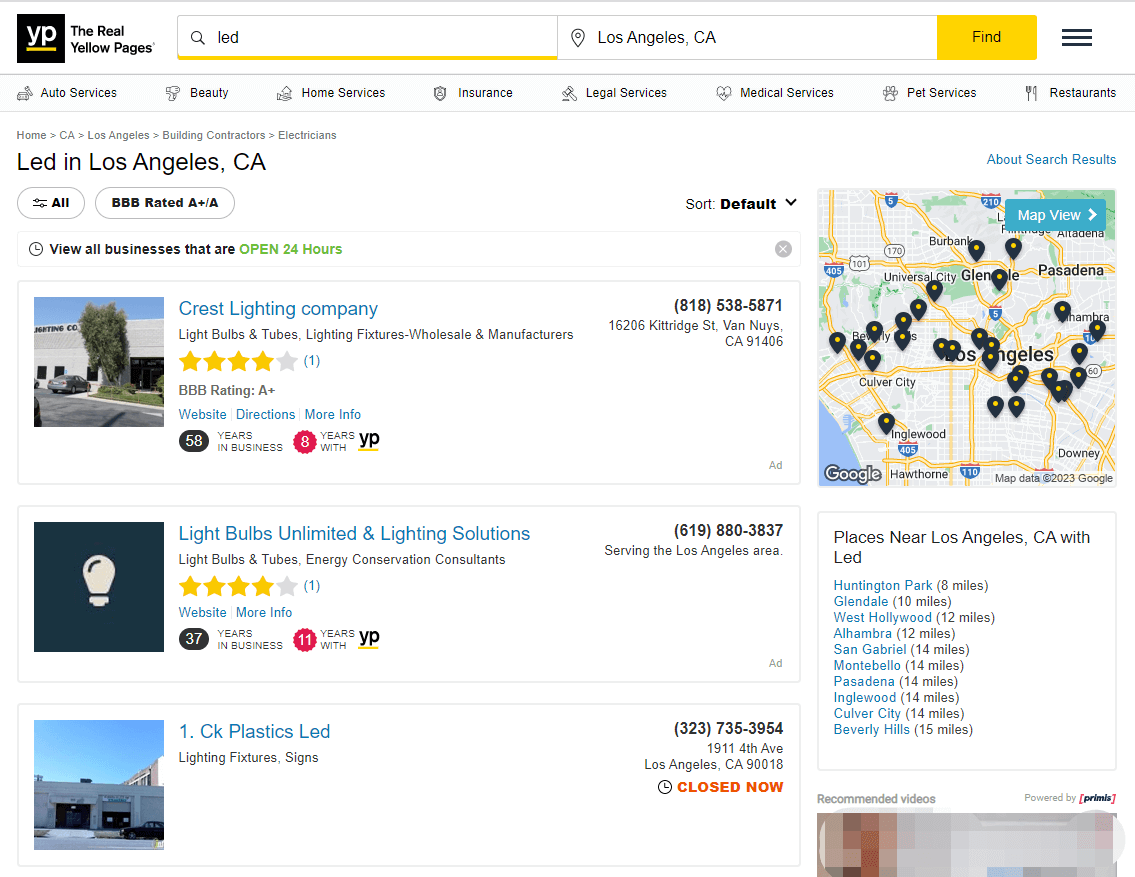Viewport: 1135px width, 877px height.
Task: Click the Inglewood map pin marker
Action: [x=886, y=423]
